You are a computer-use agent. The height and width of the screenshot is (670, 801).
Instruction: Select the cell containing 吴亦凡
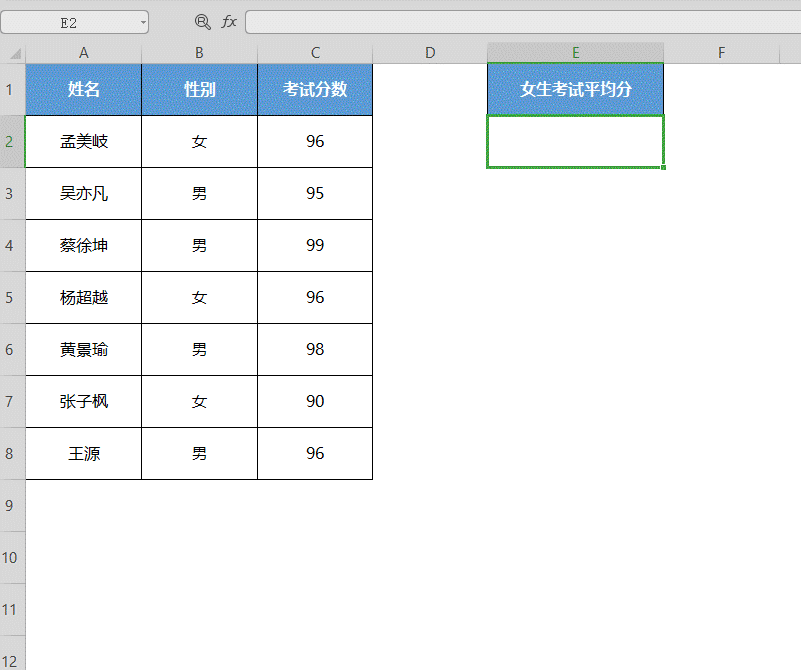(x=84, y=193)
